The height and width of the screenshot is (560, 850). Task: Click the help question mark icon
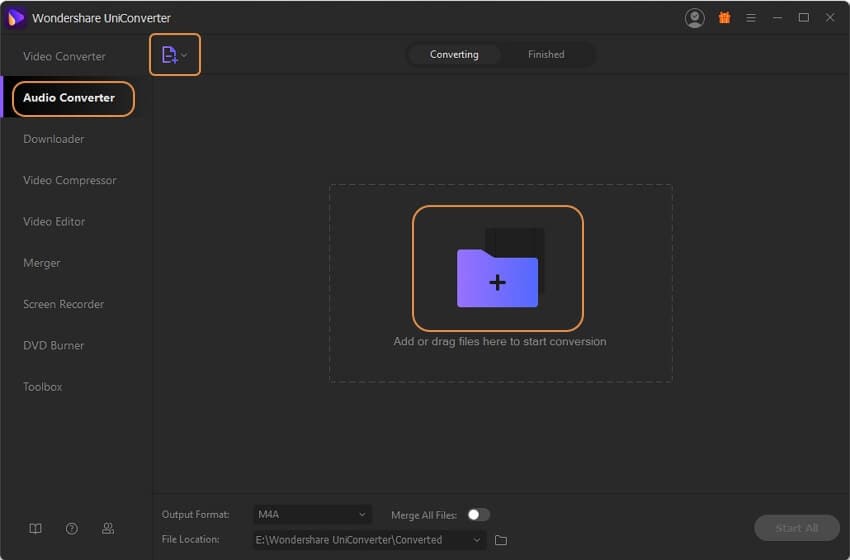72,529
